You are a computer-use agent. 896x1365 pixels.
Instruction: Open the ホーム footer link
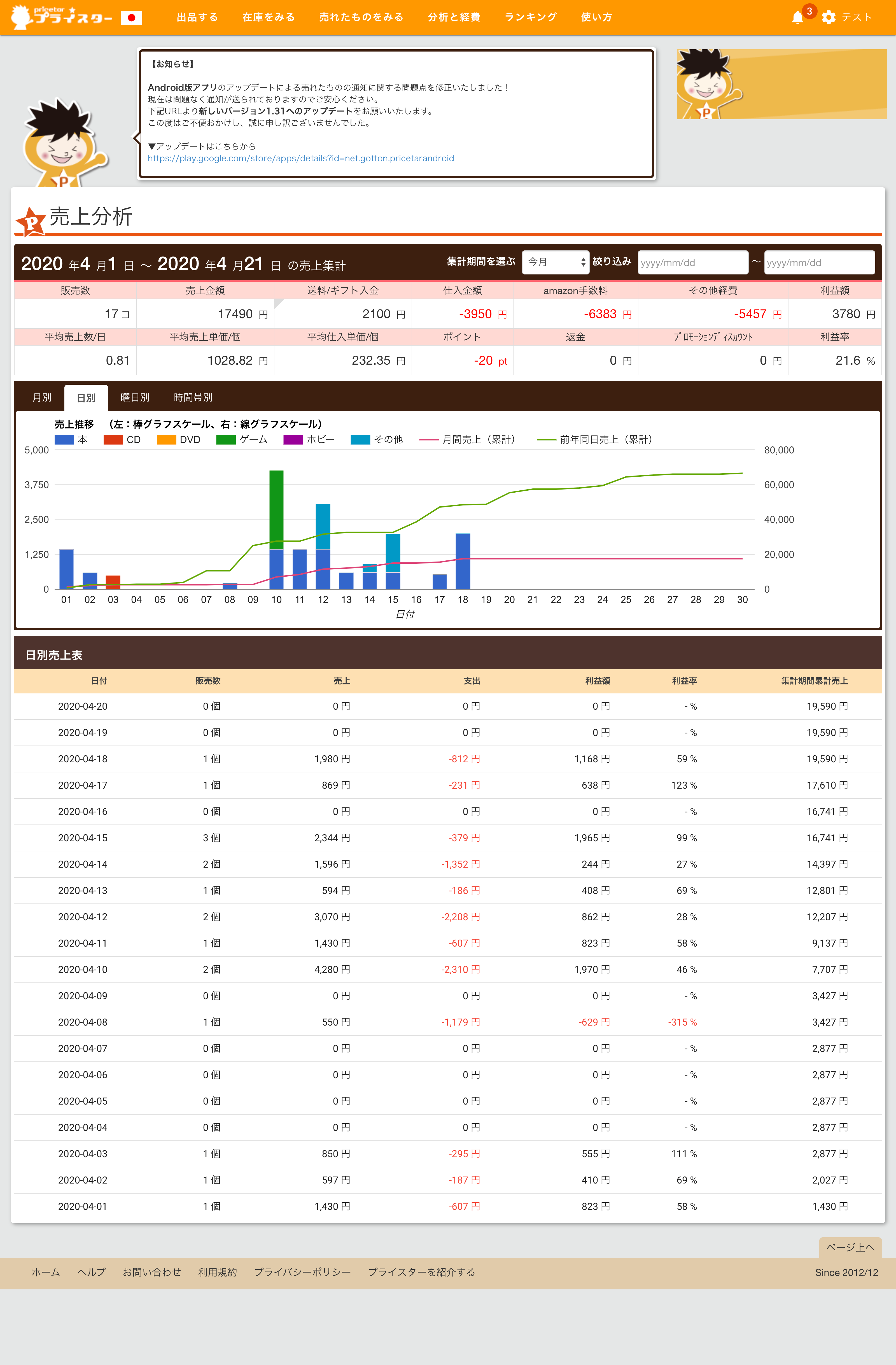point(46,1272)
